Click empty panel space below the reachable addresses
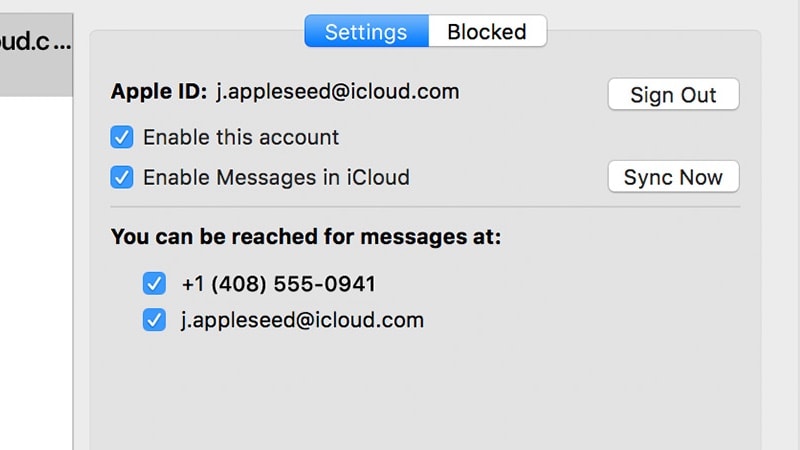Viewport: 800px width, 450px height. (425, 393)
